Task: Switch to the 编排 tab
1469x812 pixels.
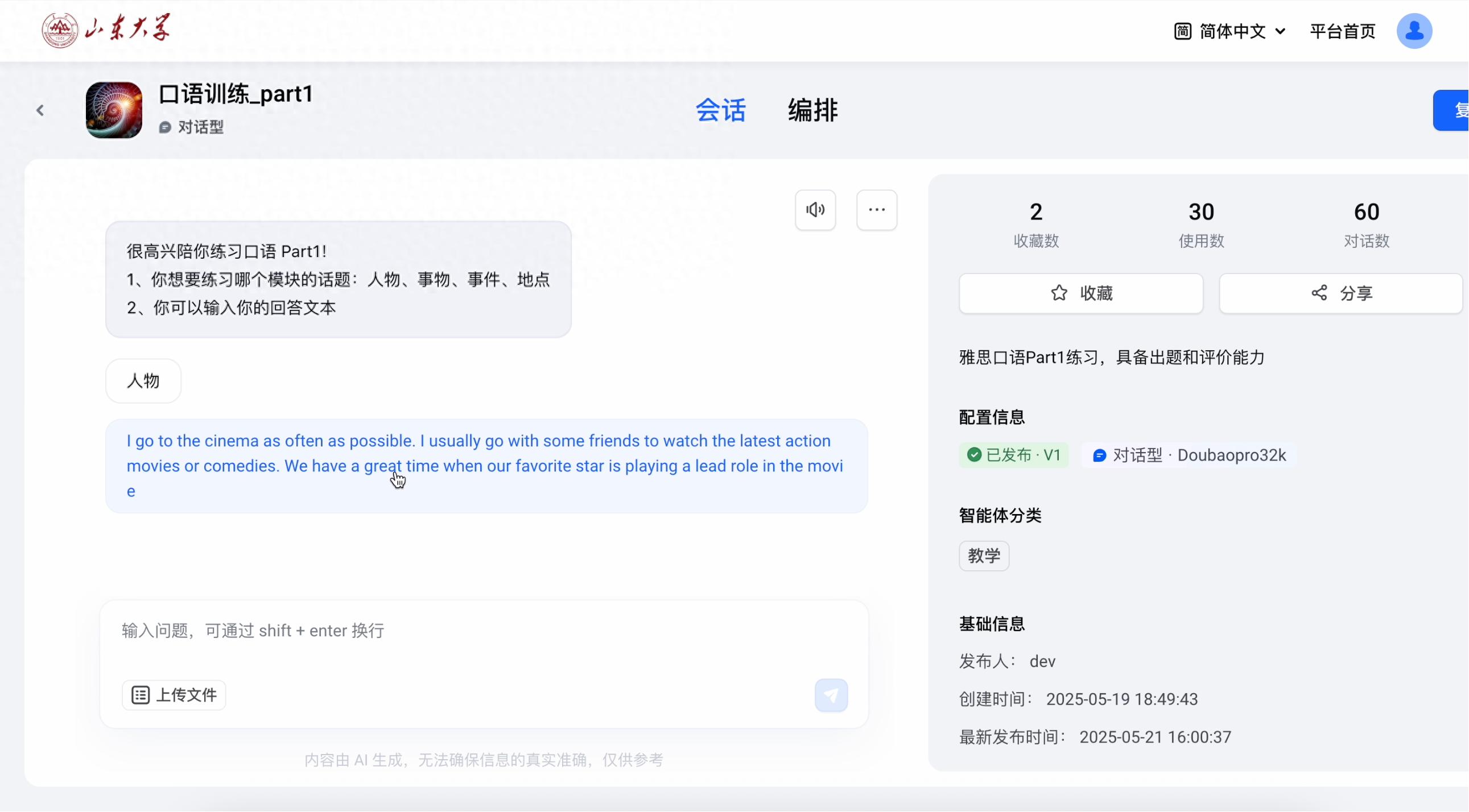Action: pos(812,110)
